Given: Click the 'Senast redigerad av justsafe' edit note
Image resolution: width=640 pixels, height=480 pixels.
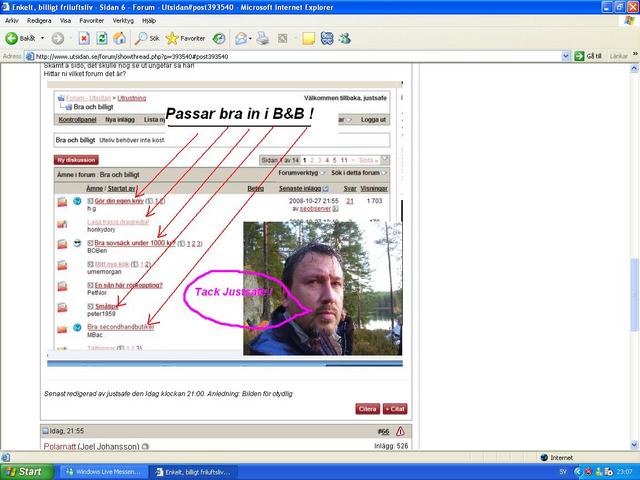Looking at the screenshot, I should [168, 394].
